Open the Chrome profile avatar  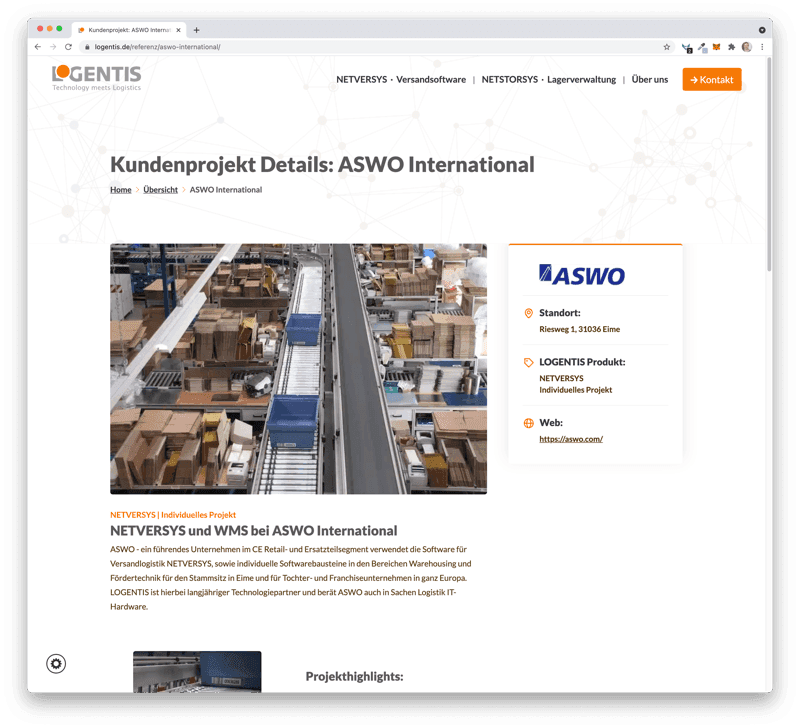click(746, 47)
